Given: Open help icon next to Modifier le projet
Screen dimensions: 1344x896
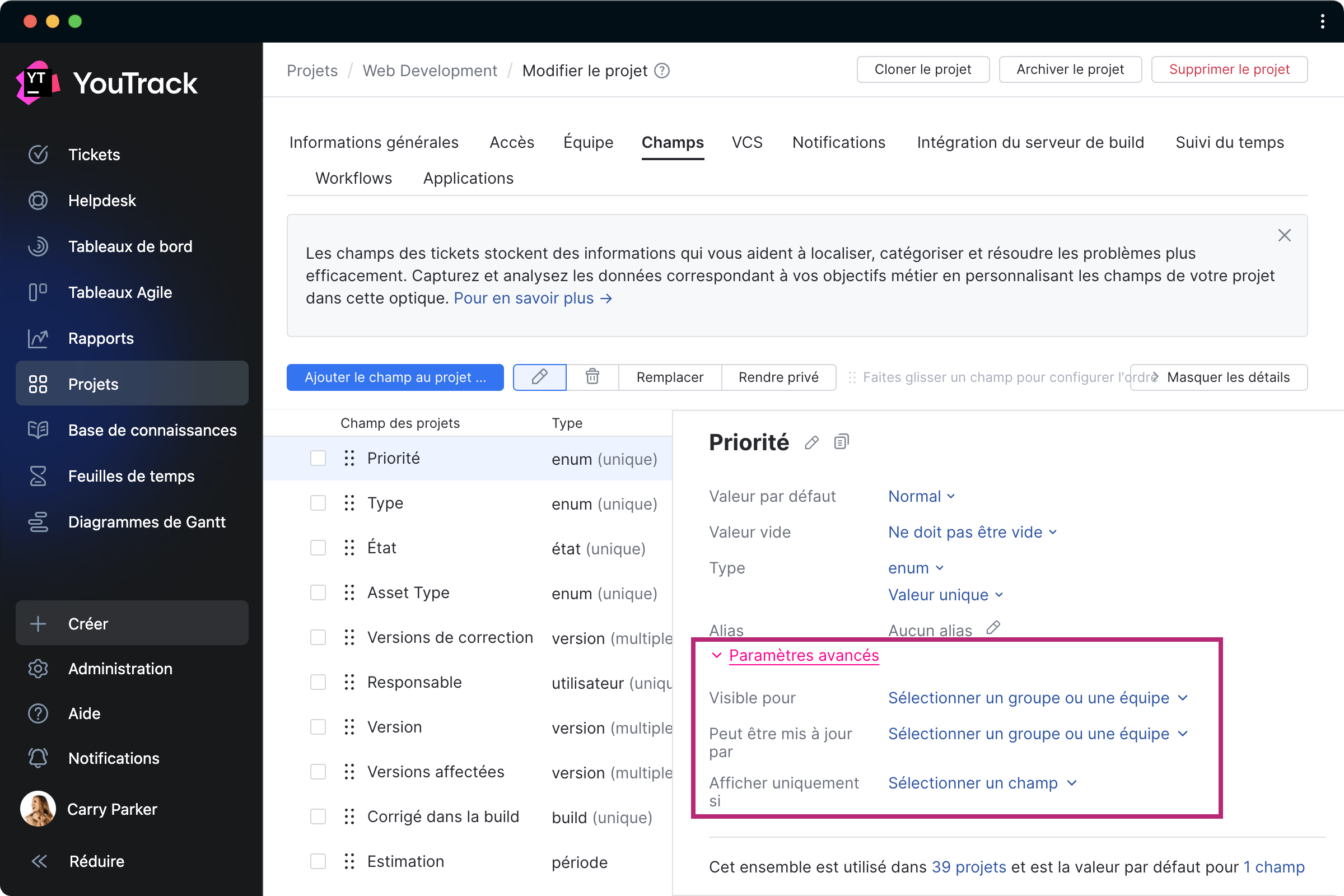Looking at the screenshot, I should coord(662,71).
